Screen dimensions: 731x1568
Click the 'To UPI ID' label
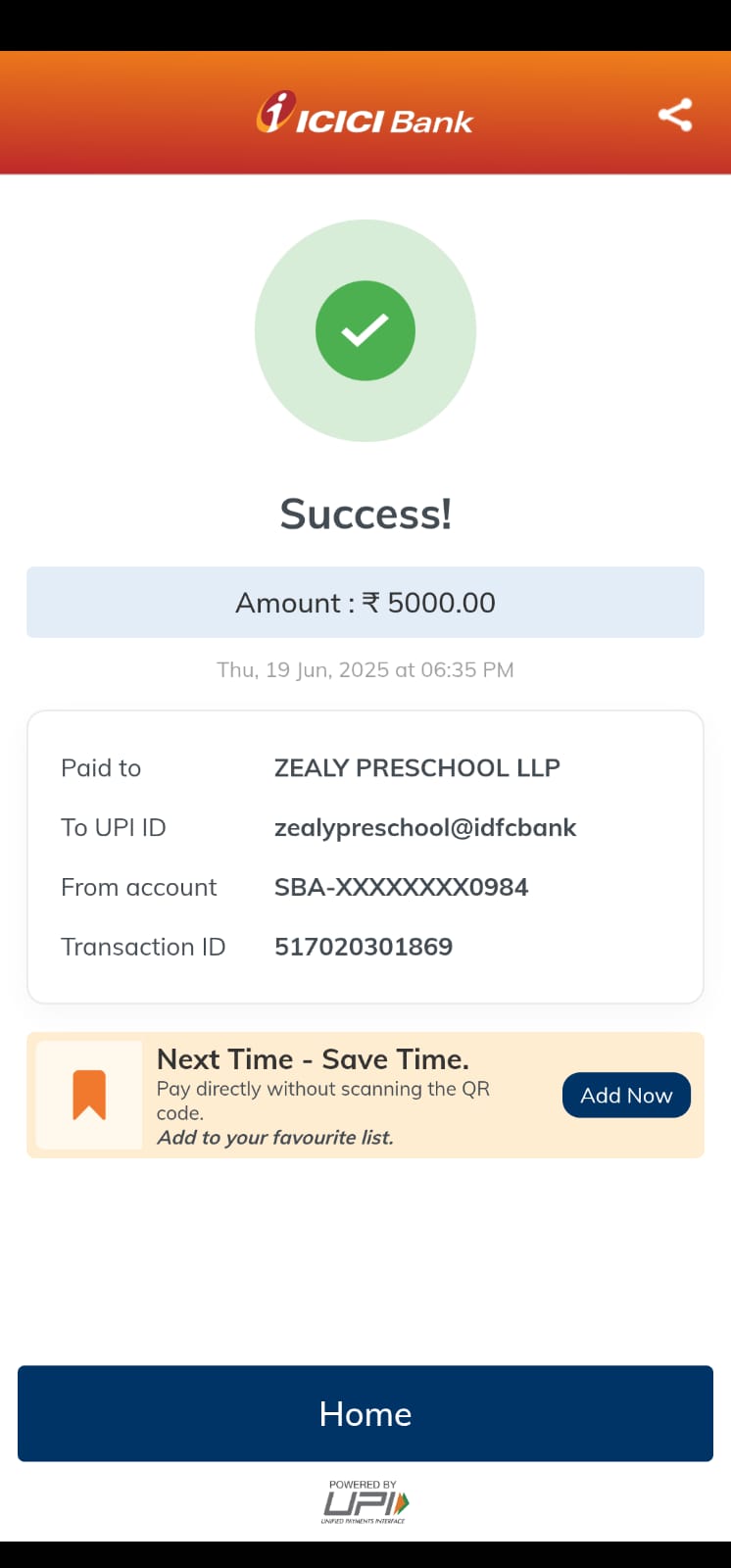point(114,828)
